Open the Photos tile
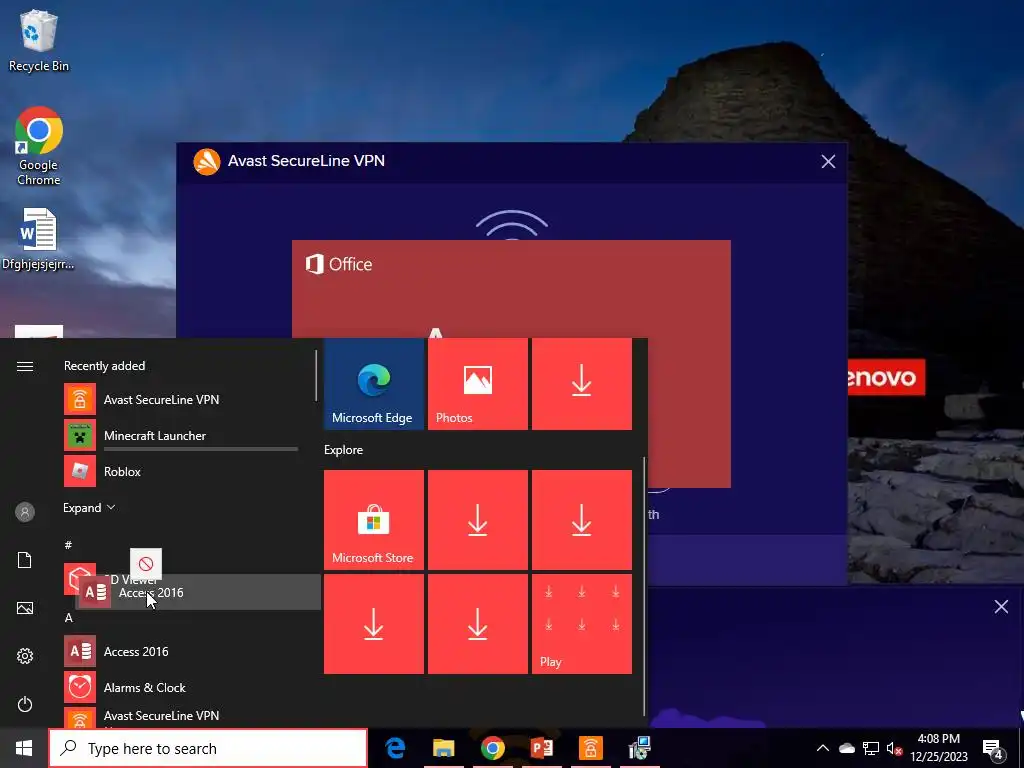 (x=477, y=384)
